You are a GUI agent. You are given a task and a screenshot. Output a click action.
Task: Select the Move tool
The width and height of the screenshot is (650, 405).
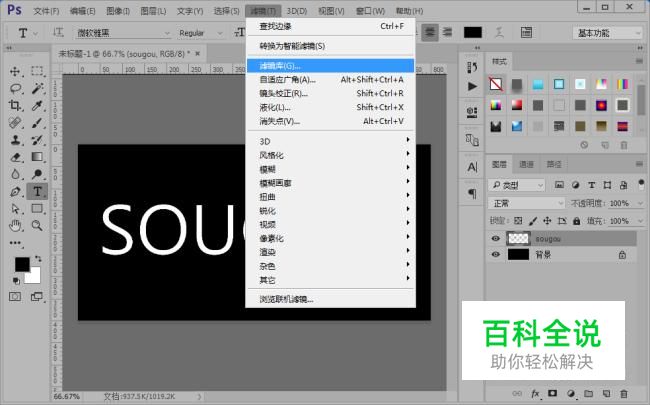coord(15,71)
